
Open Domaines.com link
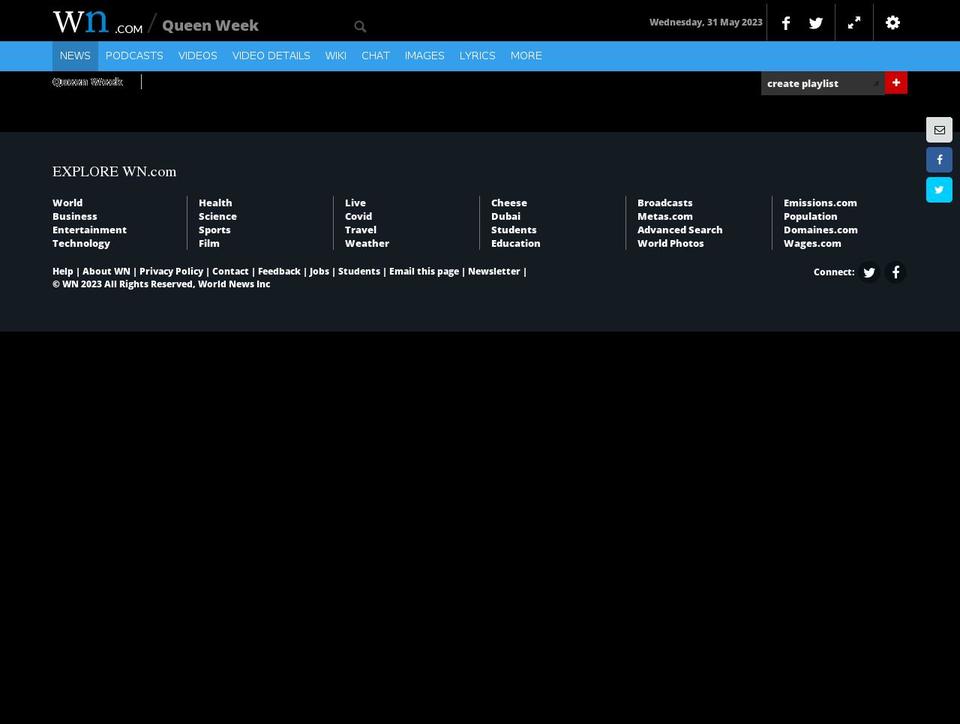click(x=820, y=230)
